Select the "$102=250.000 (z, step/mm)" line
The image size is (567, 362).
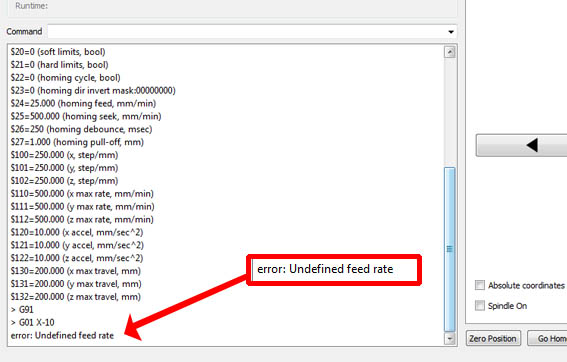pos(64,181)
